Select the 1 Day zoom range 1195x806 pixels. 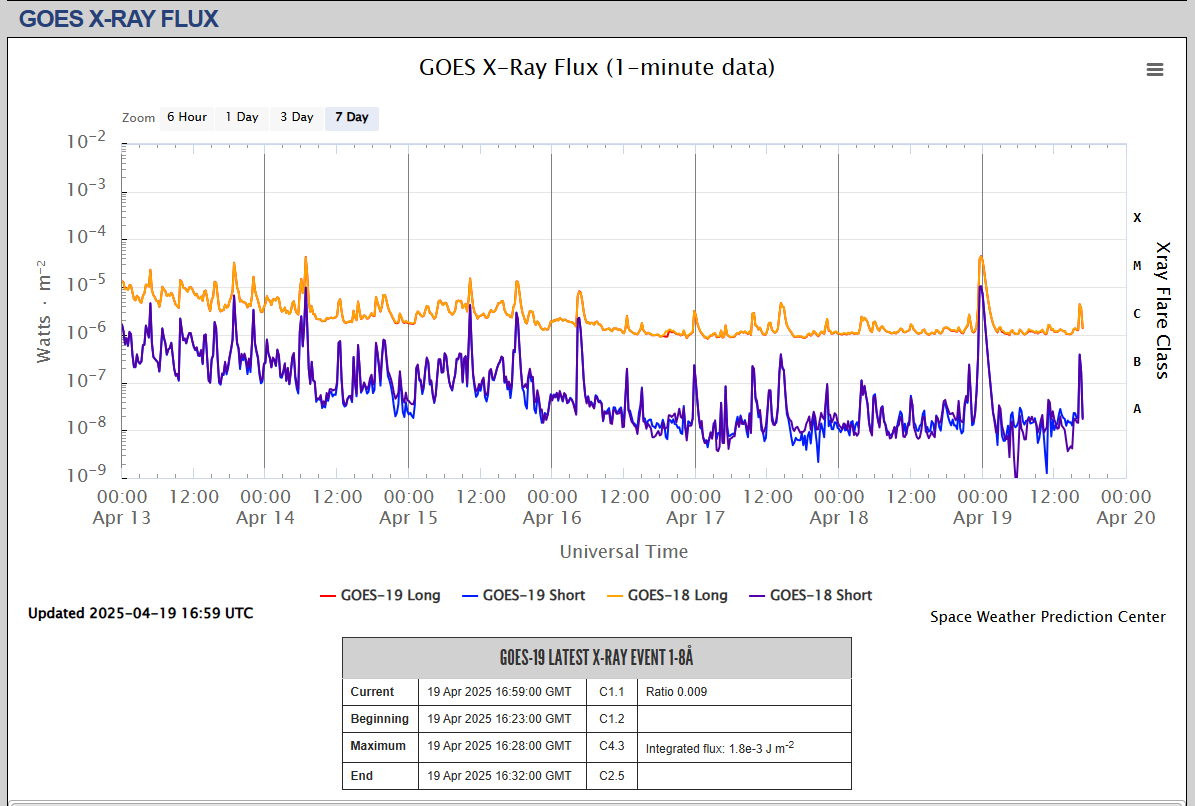pos(242,117)
